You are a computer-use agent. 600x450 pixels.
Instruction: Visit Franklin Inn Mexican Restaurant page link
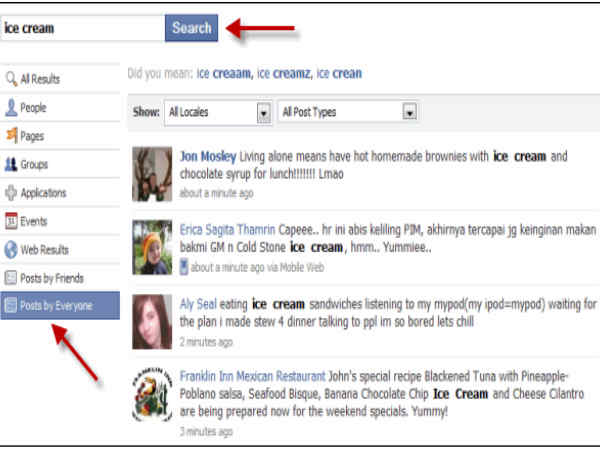[x=252, y=377]
